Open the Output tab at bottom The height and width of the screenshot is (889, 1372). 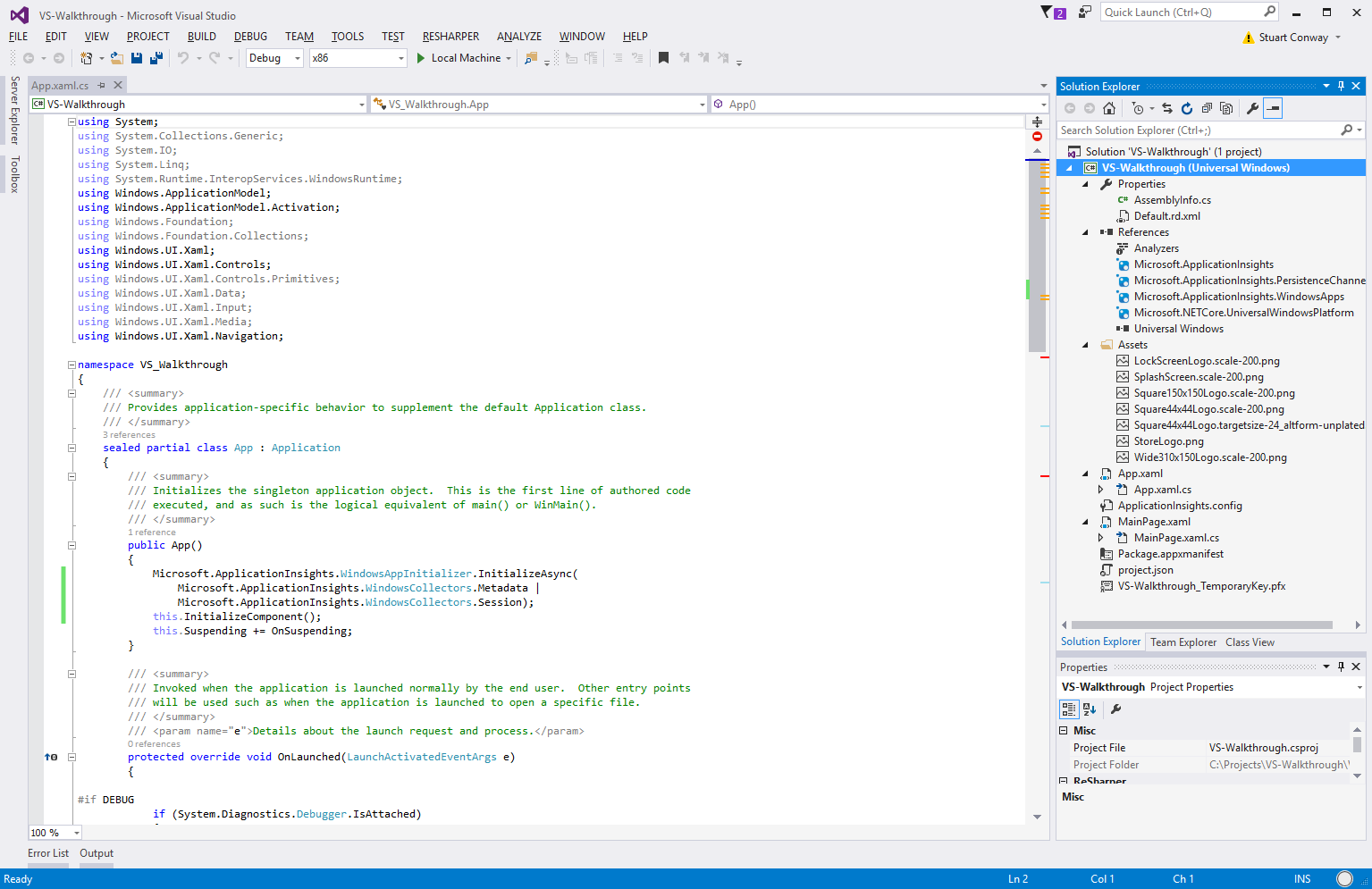97,853
